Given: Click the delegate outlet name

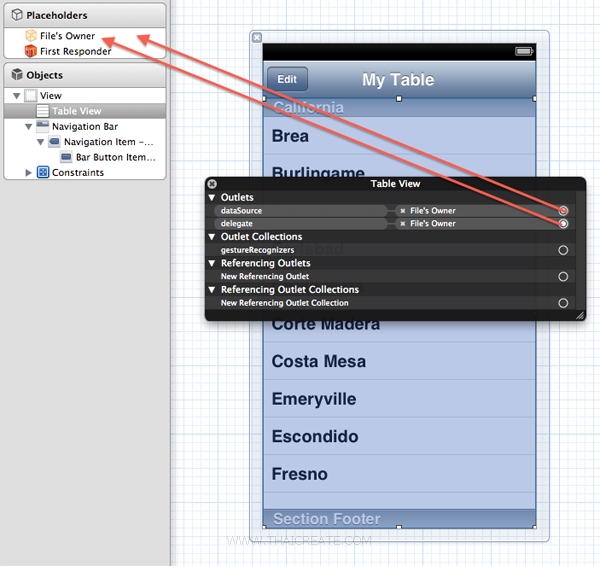Looking at the screenshot, I should coord(236,223).
